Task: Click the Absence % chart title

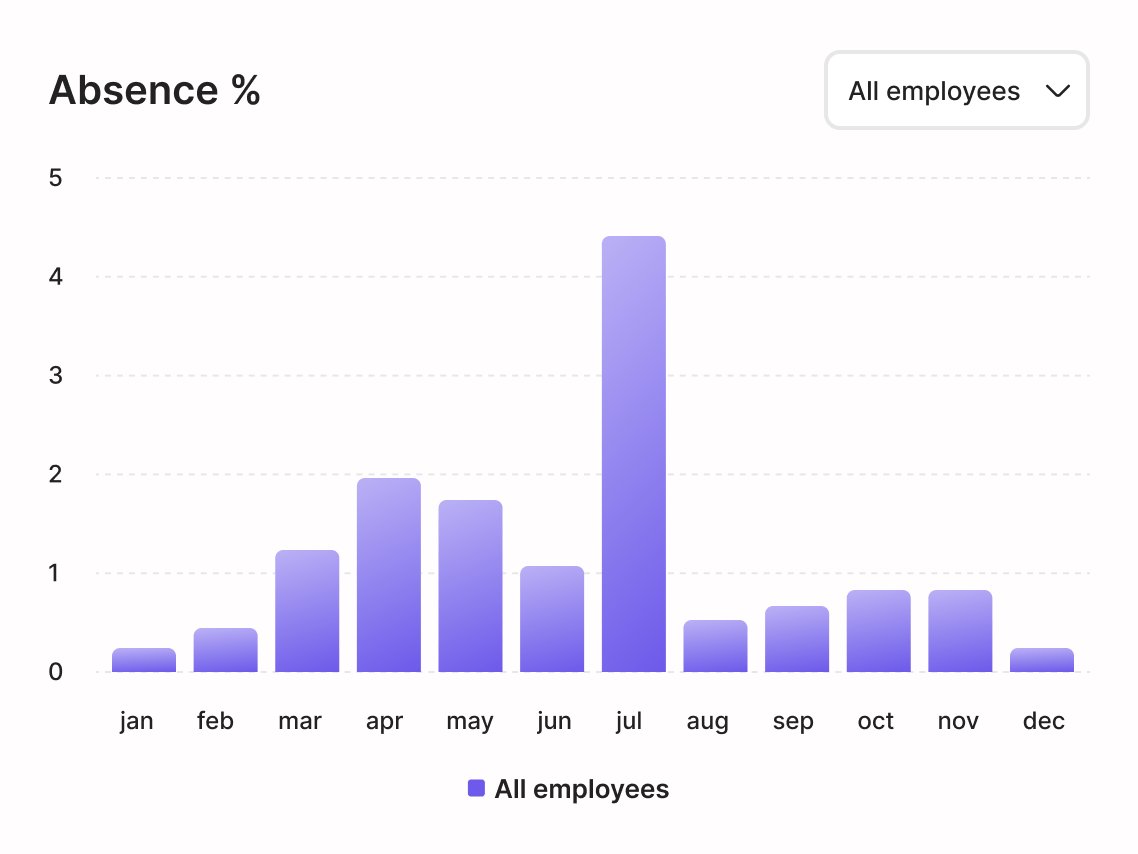Action: tap(154, 90)
